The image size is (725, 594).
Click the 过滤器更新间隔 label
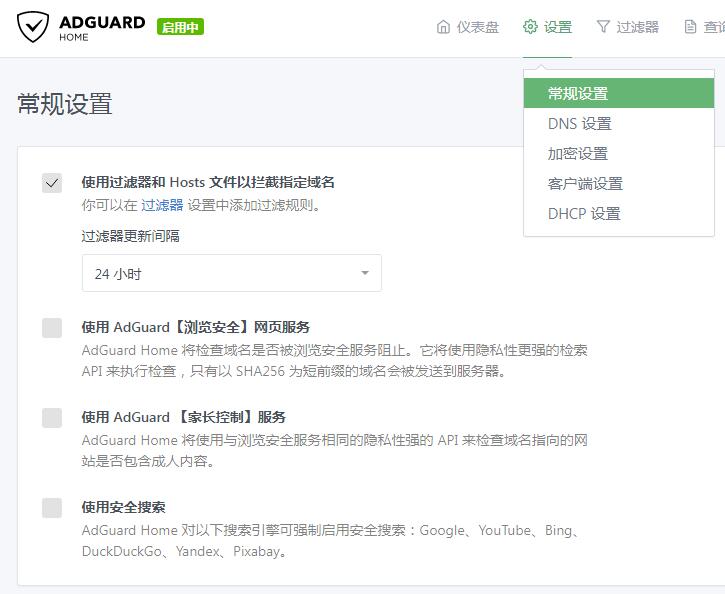[130, 236]
